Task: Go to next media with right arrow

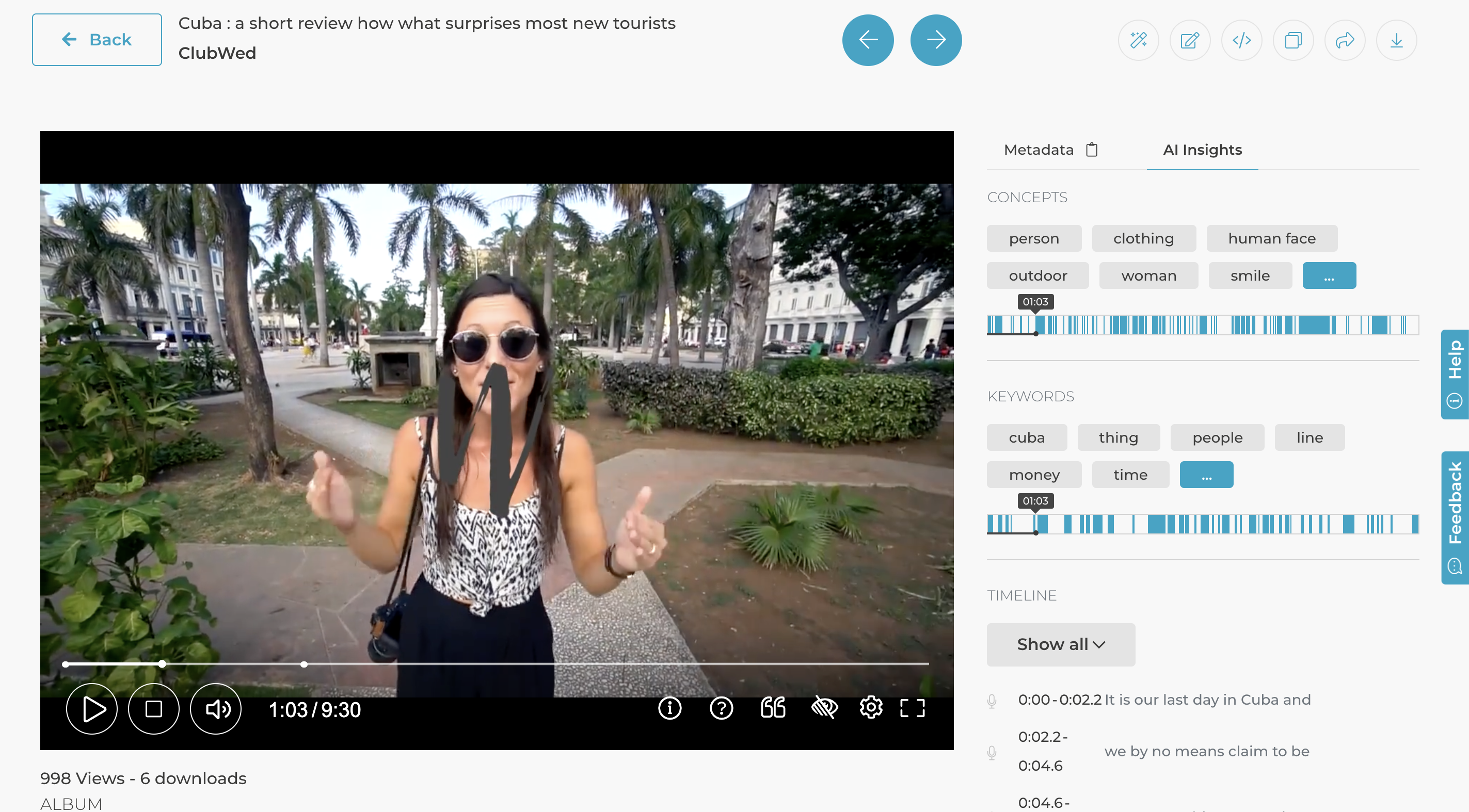Action: (936, 40)
